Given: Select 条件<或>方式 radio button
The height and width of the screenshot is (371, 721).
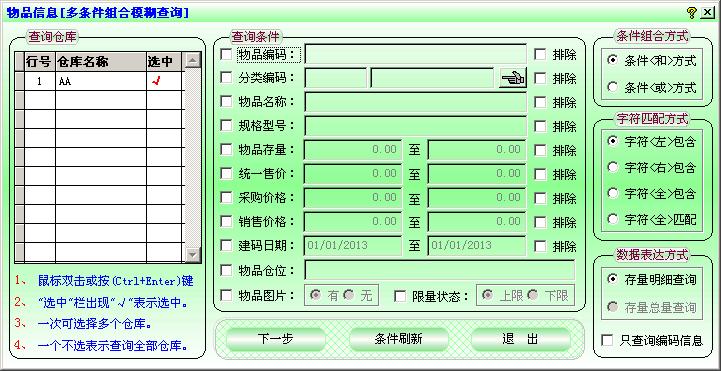Looking at the screenshot, I should coord(612,87).
